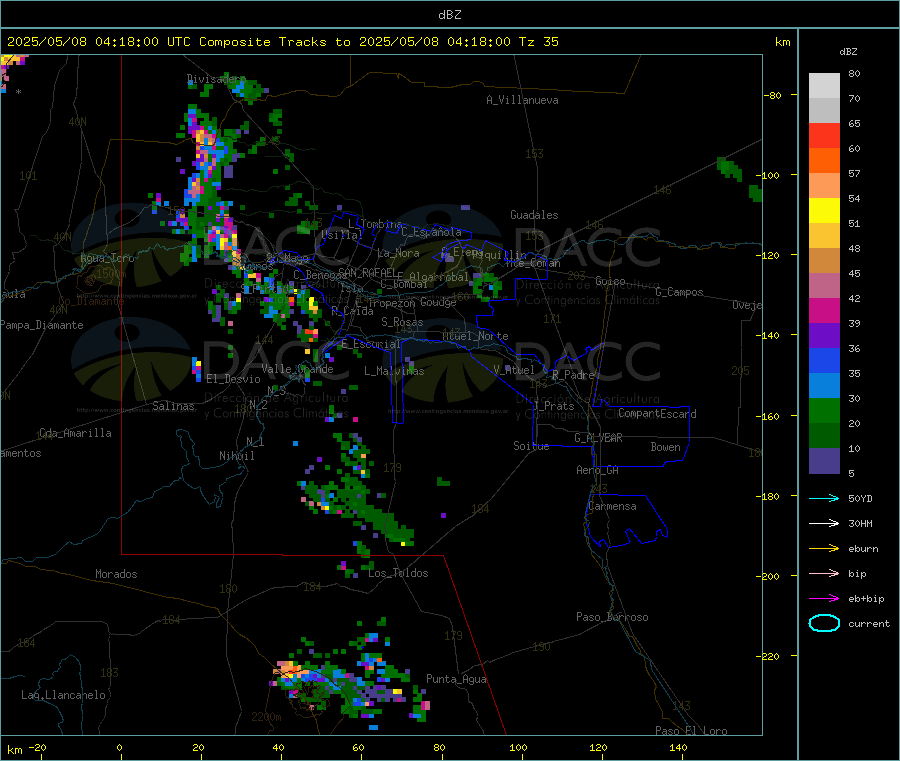
Task: Click the 0 km horizontal axis tick
Action: 119,747
